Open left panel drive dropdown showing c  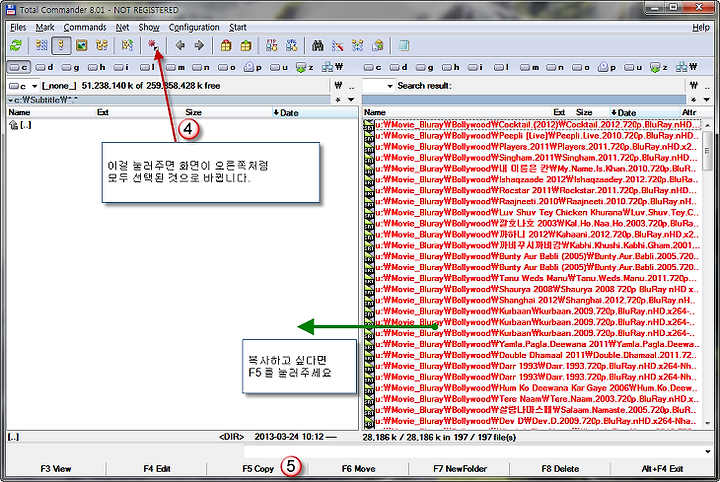23,86
